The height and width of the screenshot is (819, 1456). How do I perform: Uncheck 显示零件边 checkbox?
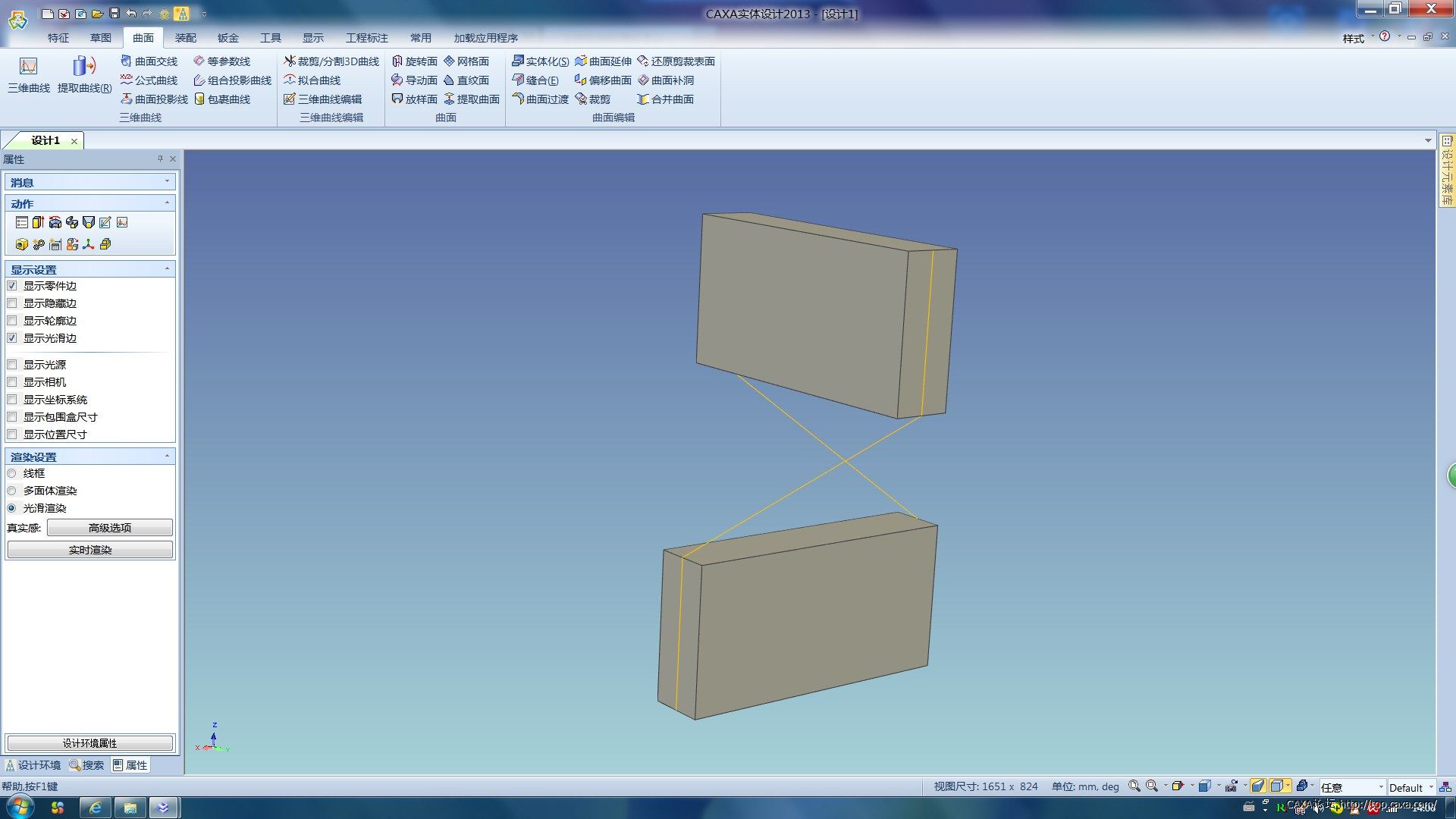[12, 286]
